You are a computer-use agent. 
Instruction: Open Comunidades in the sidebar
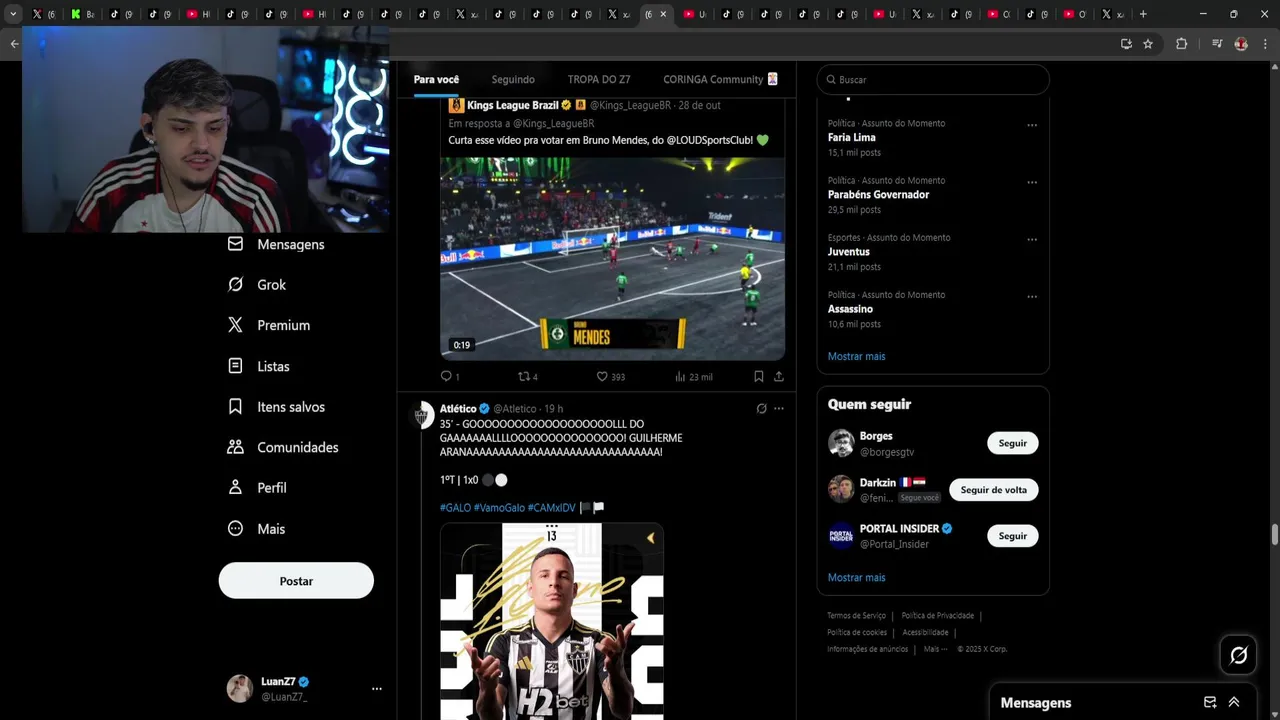[x=283, y=447]
